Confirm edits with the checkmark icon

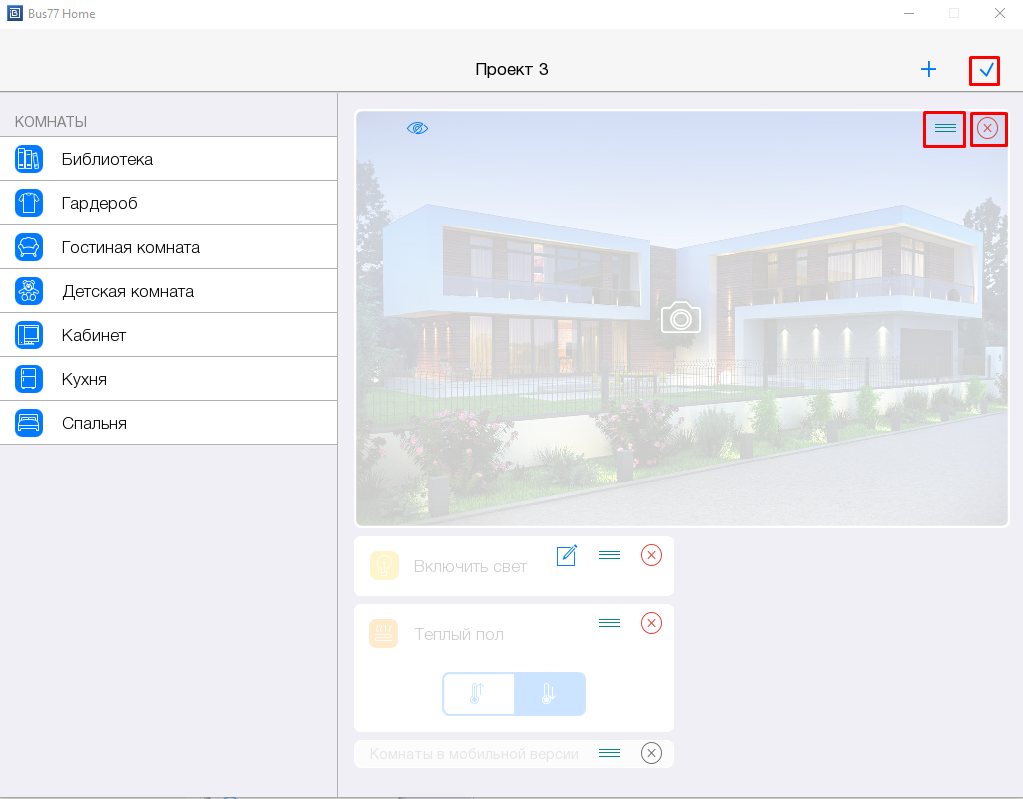(x=985, y=70)
